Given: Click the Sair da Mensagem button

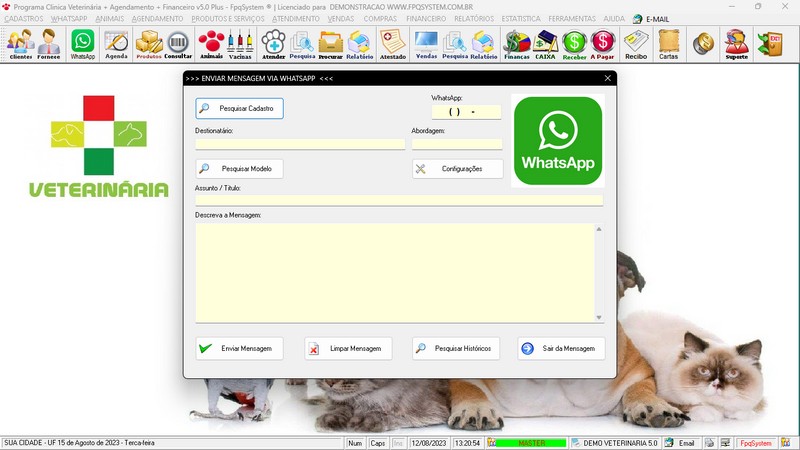Looking at the screenshot, I should point(561,348).
